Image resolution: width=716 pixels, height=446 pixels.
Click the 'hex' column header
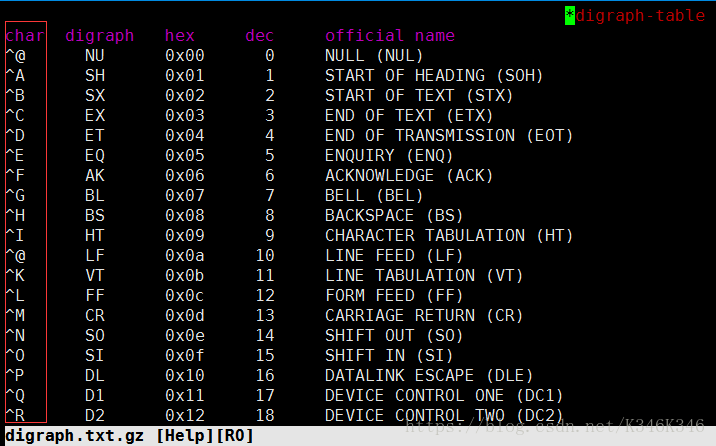(180, 36)
